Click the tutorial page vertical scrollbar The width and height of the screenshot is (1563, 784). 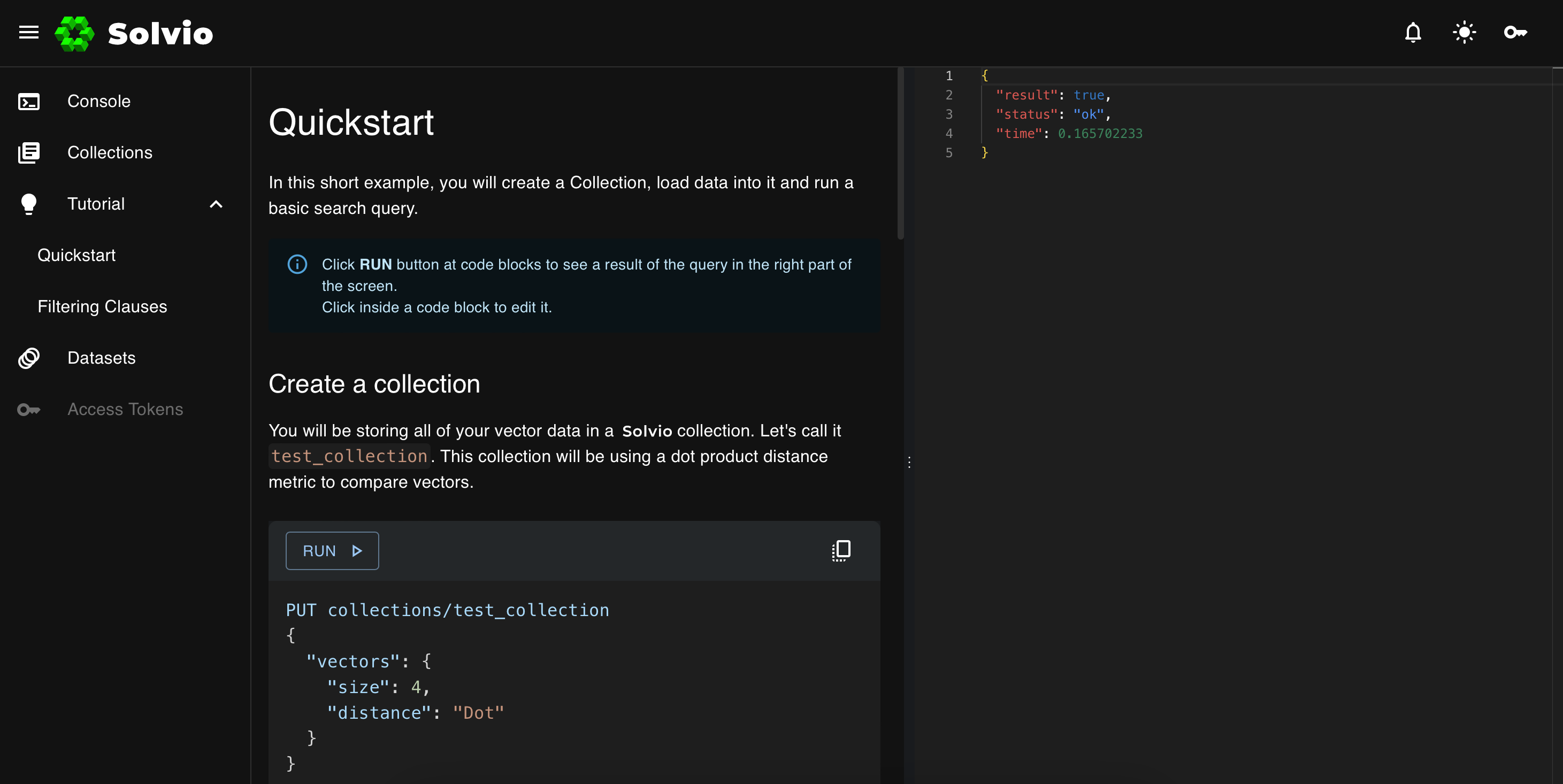click(900, 154)
